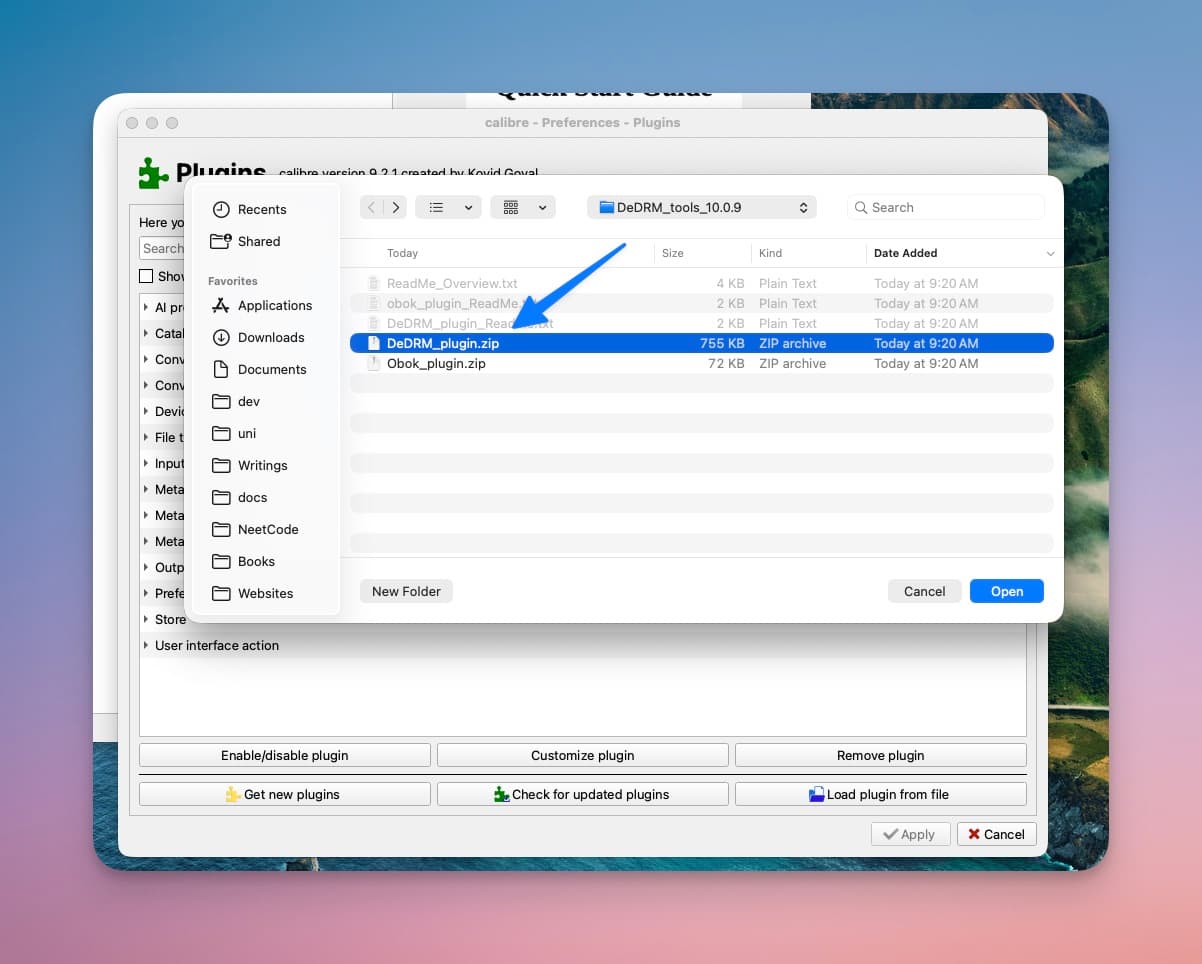The height and width of the screenshot is (964, 1202).
Task: Open Downloads from the Favorites sidebar
Action: click(269, 337)
